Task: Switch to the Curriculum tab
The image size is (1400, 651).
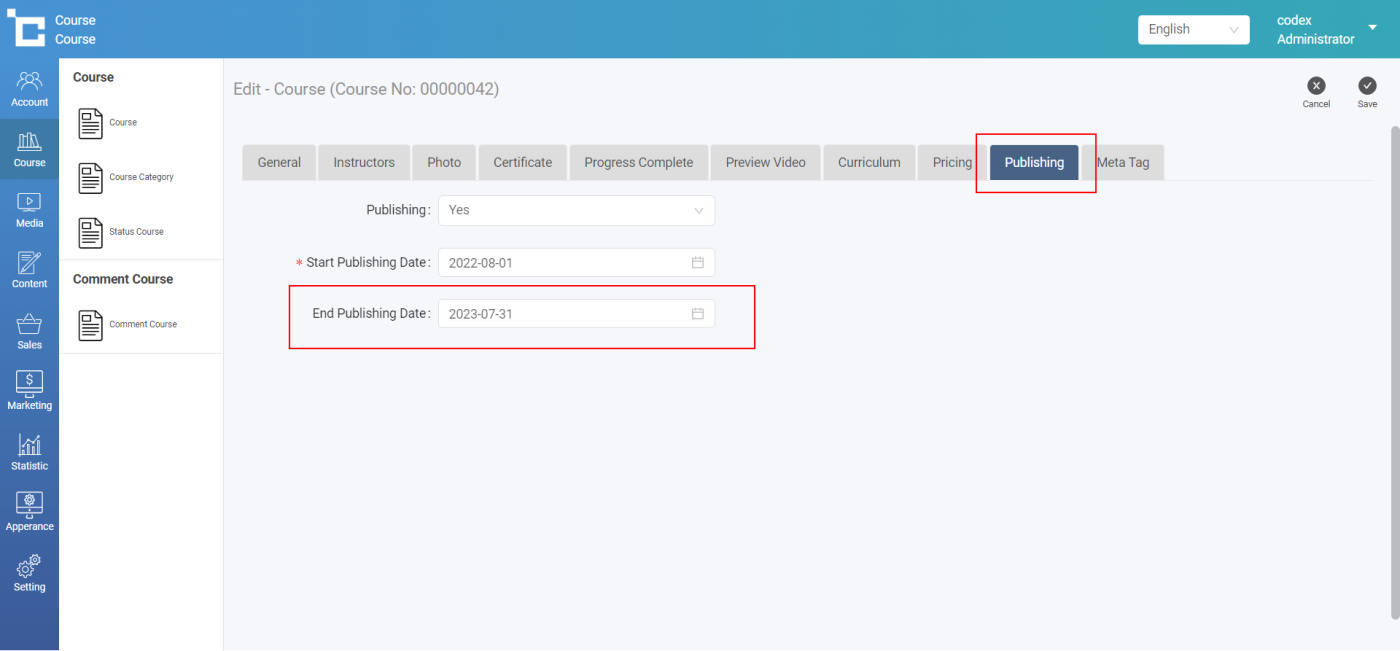Action: [x=869, y=163]
